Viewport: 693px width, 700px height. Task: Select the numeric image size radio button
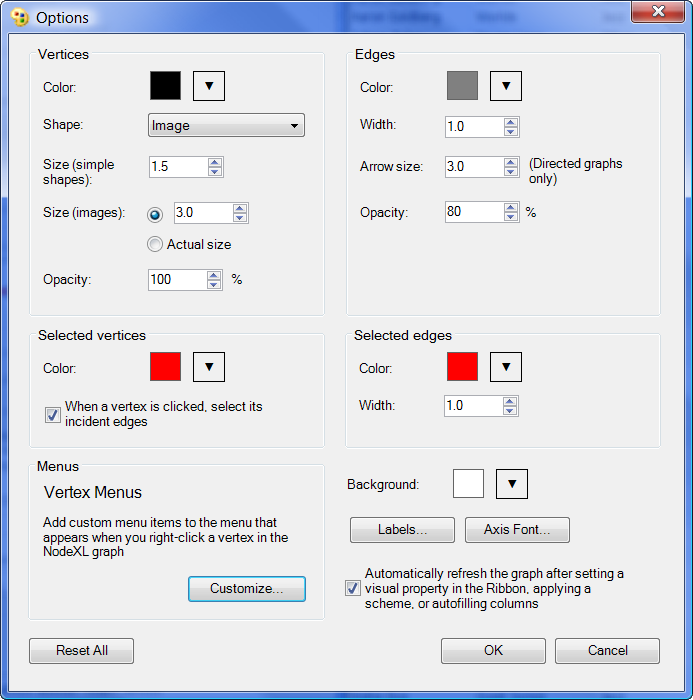154,213
